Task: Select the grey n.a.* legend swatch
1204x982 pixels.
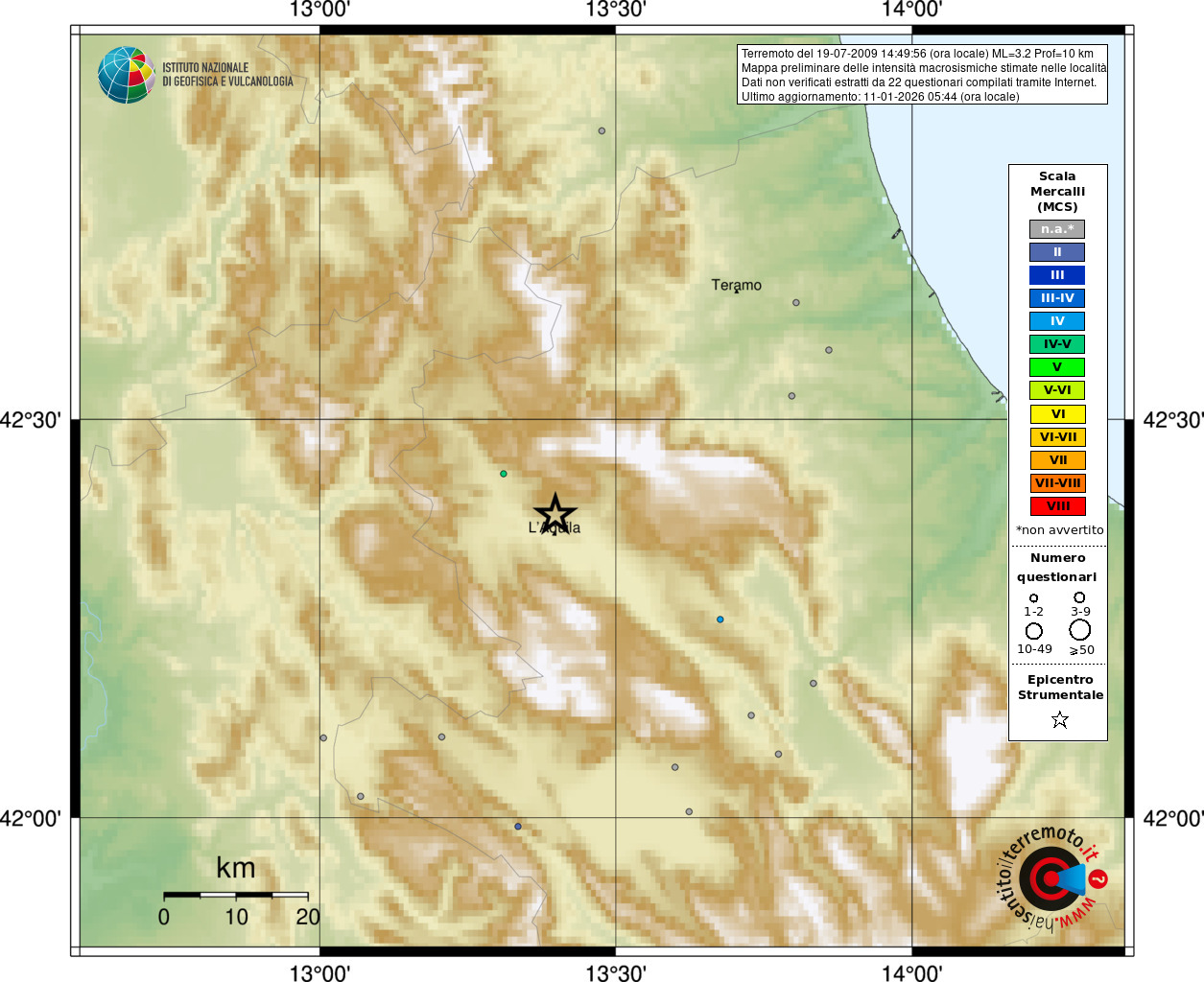Action: [1057, 229]
